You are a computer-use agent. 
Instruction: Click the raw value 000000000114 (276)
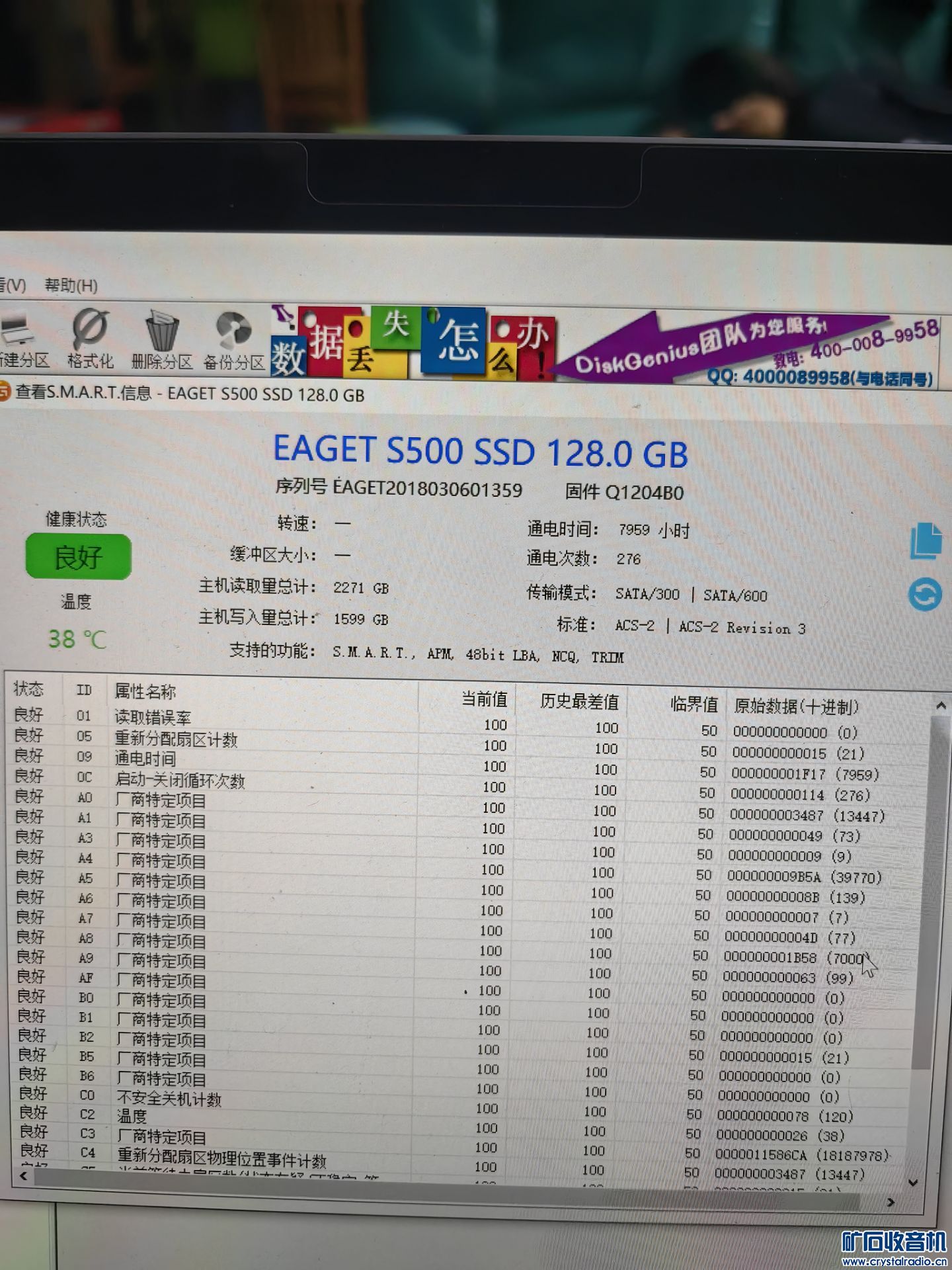pyautogui.click(x=800, y=794)
